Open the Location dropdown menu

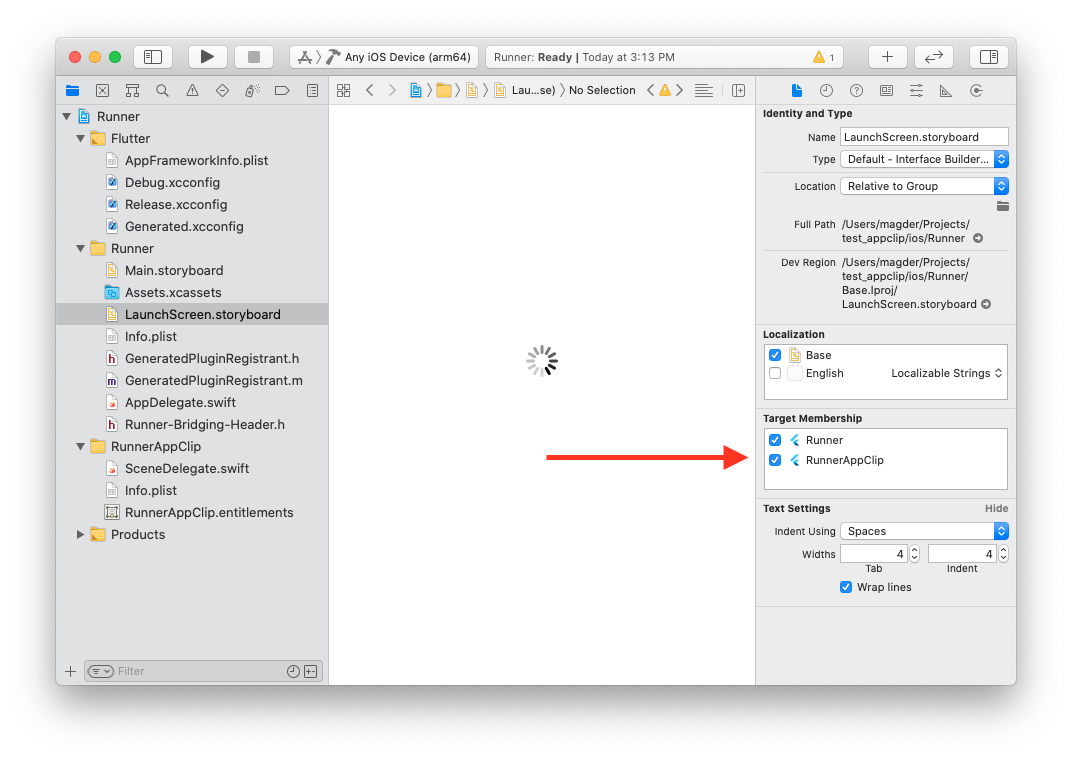[x=923, y=186]
